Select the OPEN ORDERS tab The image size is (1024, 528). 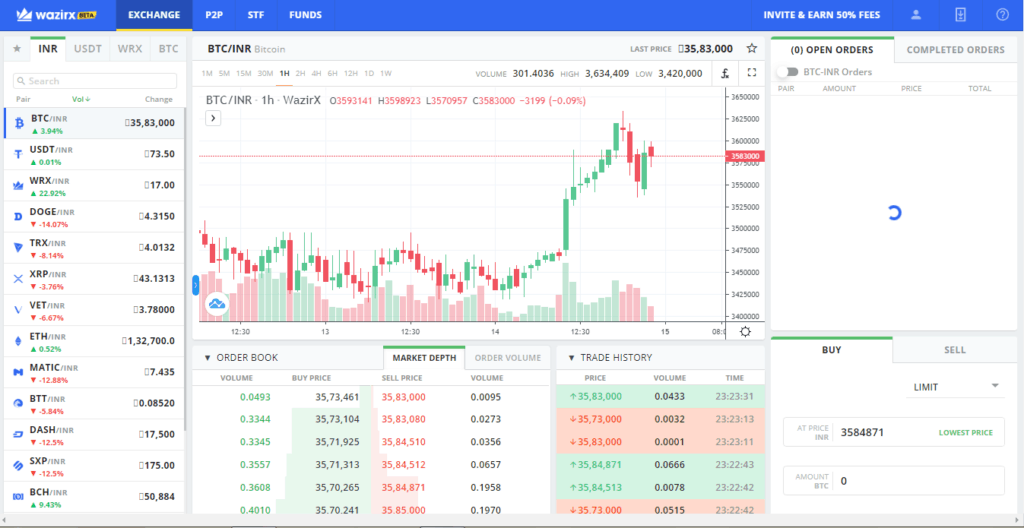point(832,50)
